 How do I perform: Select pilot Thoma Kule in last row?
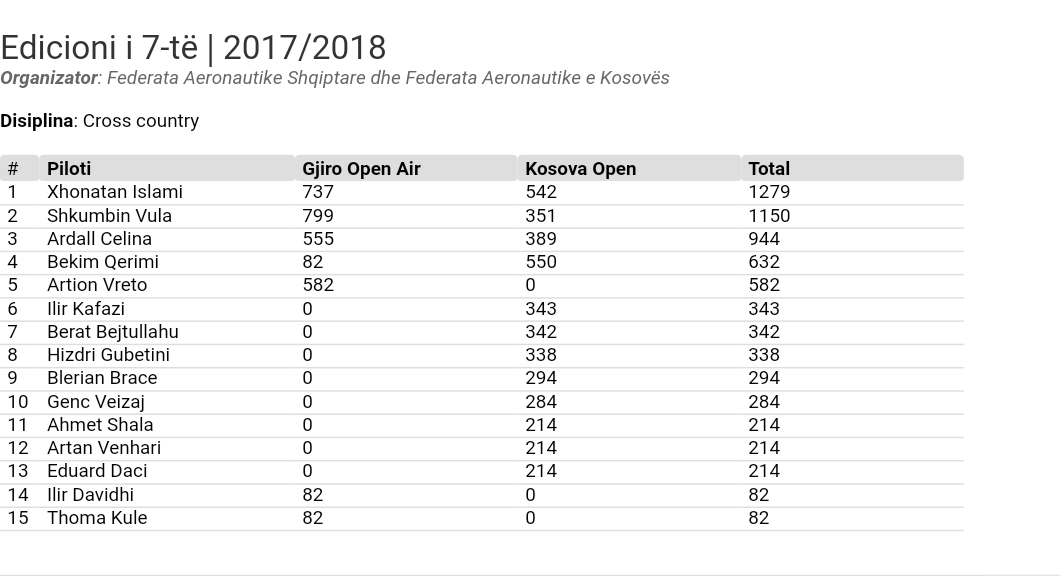click(97, 517)
